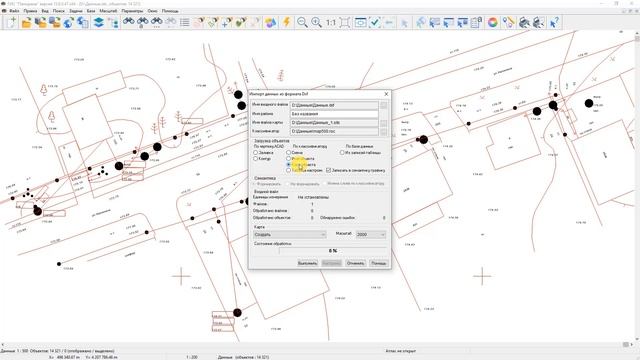This screenshot has height=360, width=640.
Task: Click the arrow with question mark help icon
Action: 554,22
